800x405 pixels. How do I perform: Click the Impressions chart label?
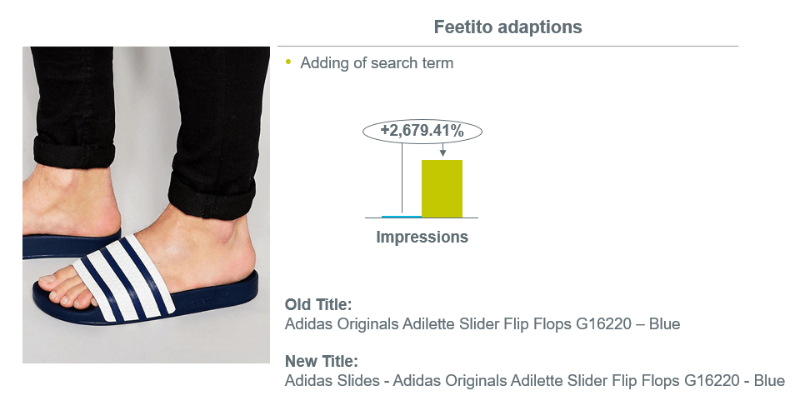pos(422,237)
